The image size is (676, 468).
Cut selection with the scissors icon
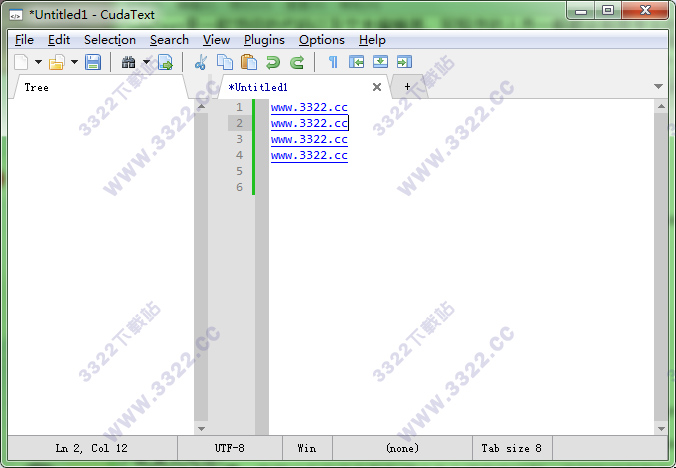click(201, 62)
